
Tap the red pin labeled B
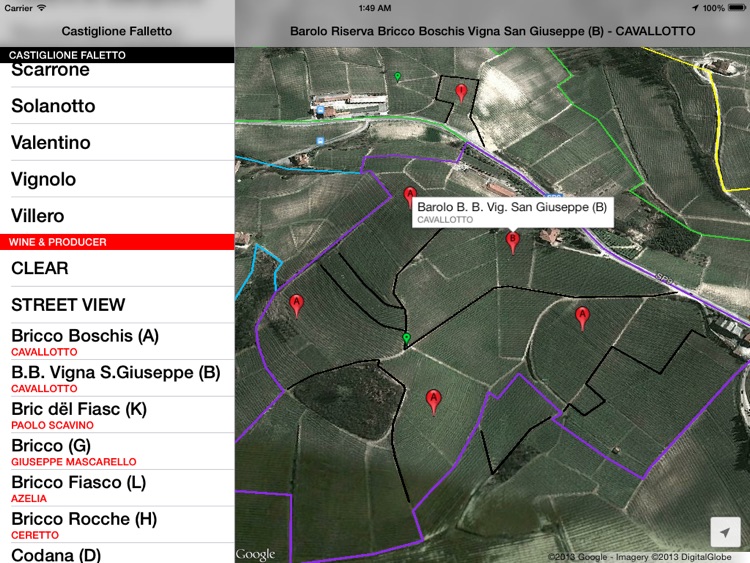pyautogui.click(x=513, y=242)
